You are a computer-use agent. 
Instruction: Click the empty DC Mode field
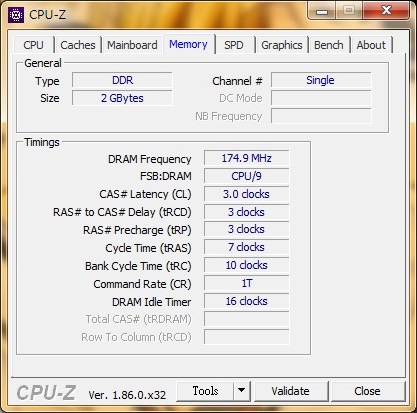click(x=321, y=98)
